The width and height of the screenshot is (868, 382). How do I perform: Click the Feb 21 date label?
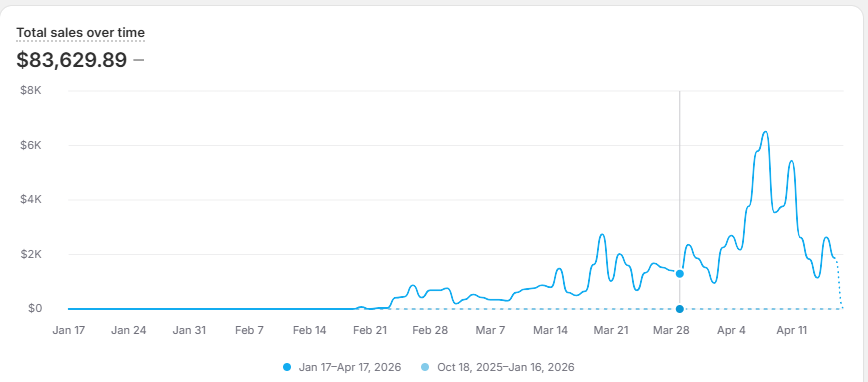tap(370, 331)
